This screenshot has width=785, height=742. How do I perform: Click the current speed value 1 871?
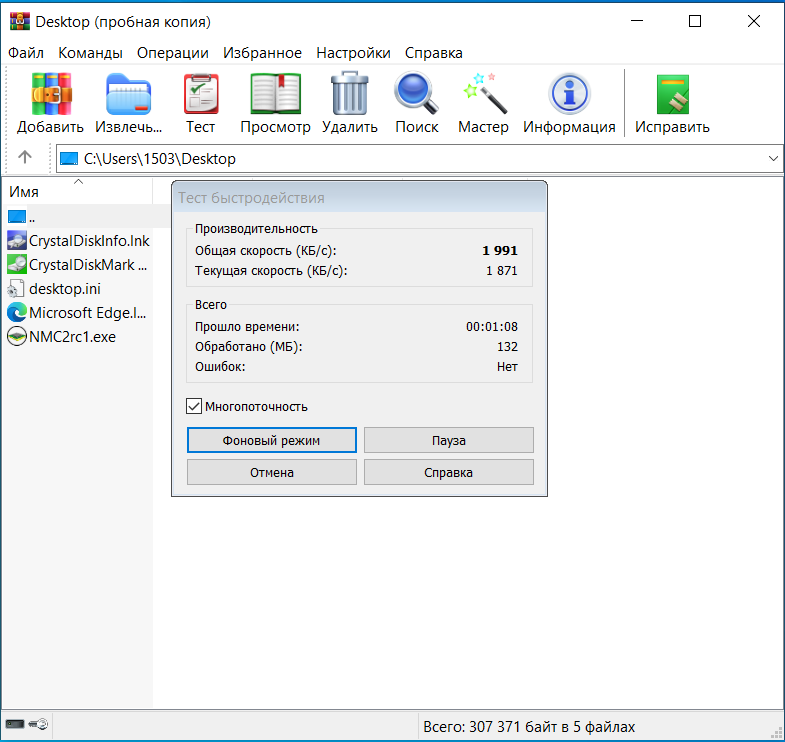tap(502, 270)
